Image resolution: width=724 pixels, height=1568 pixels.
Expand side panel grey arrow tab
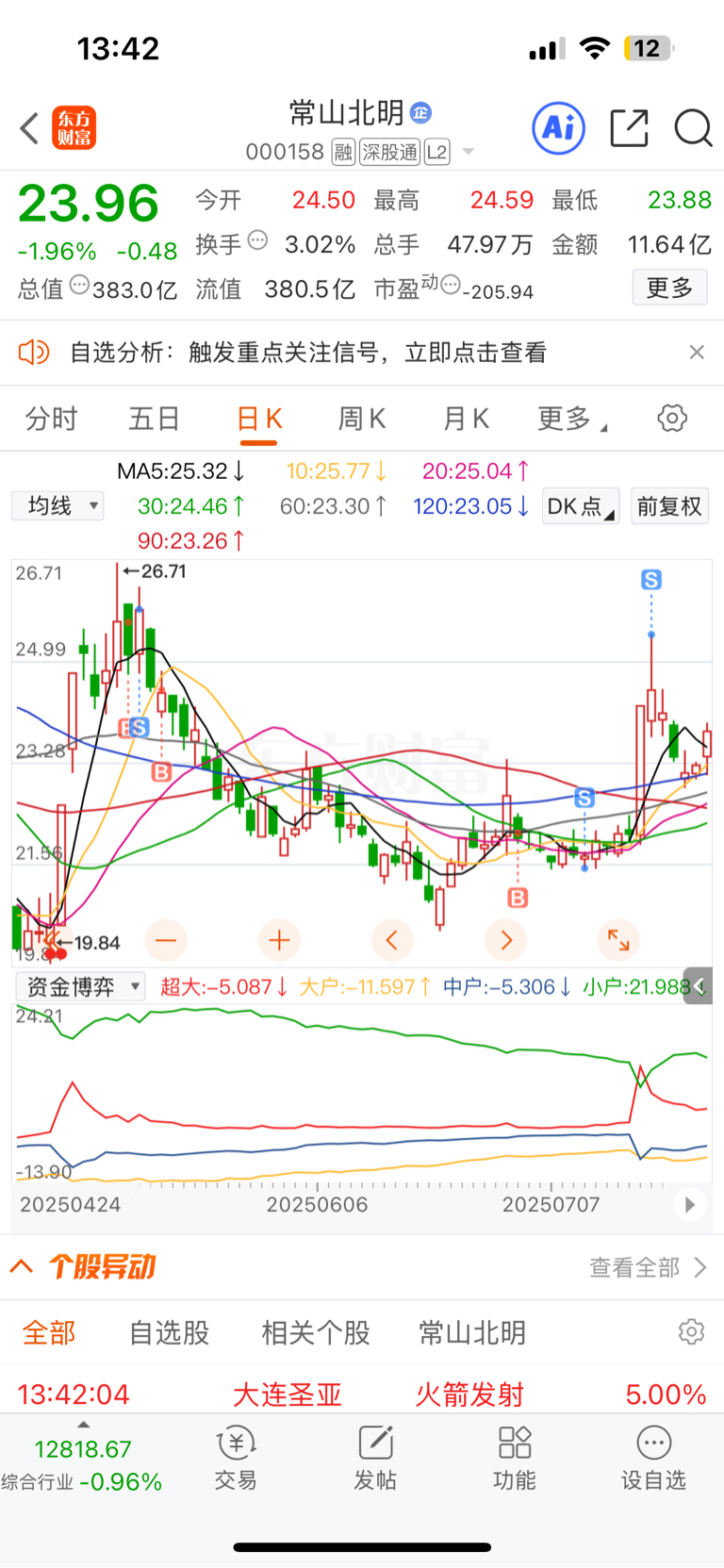[x=699, y=986]
